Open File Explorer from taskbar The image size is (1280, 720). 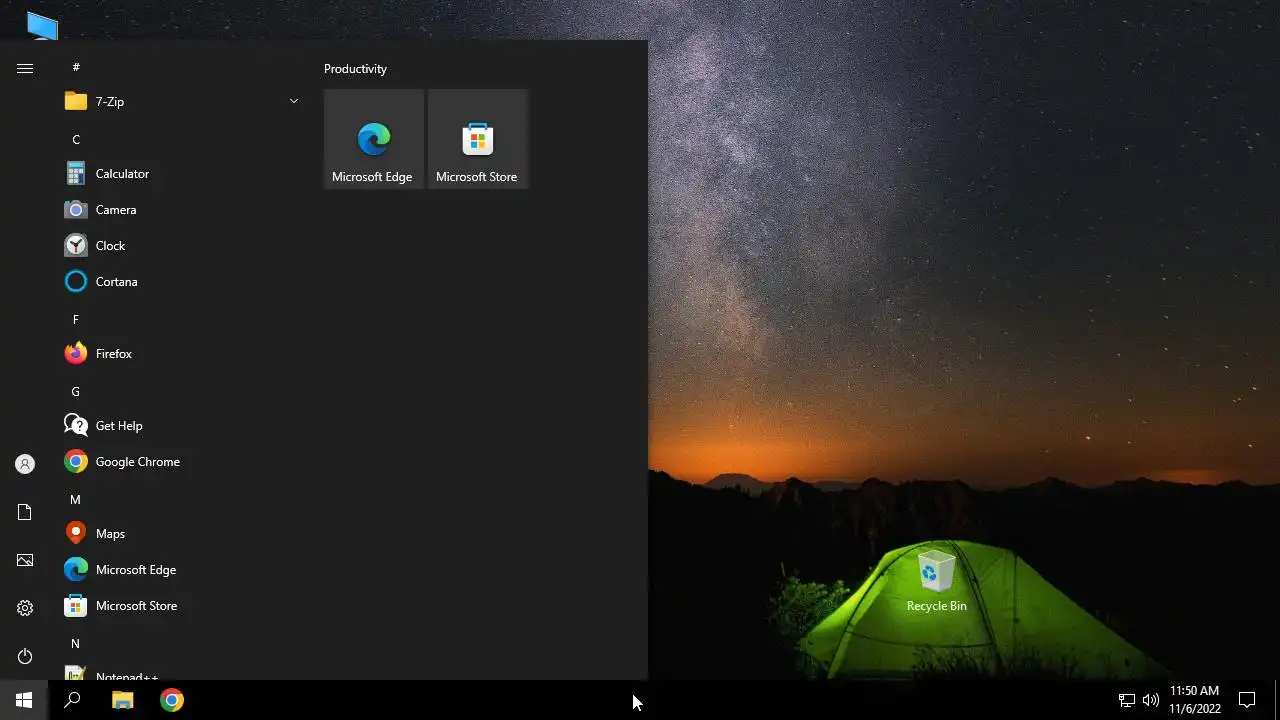click(122, 700)
